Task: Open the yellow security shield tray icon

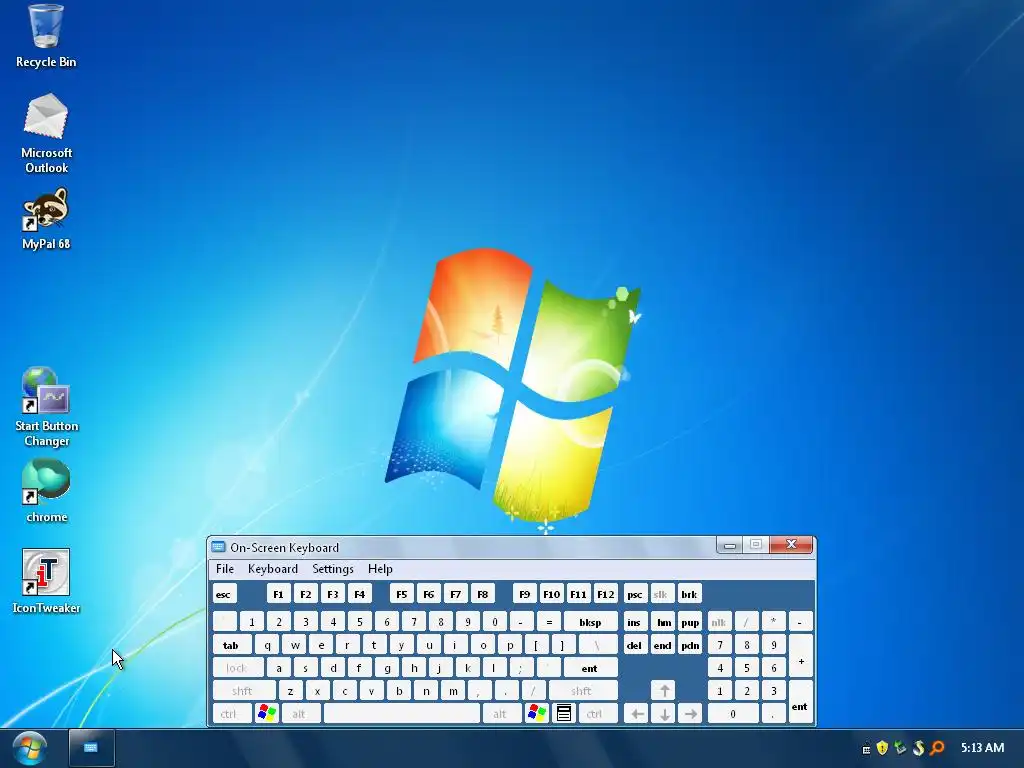Action: point(882,748)
